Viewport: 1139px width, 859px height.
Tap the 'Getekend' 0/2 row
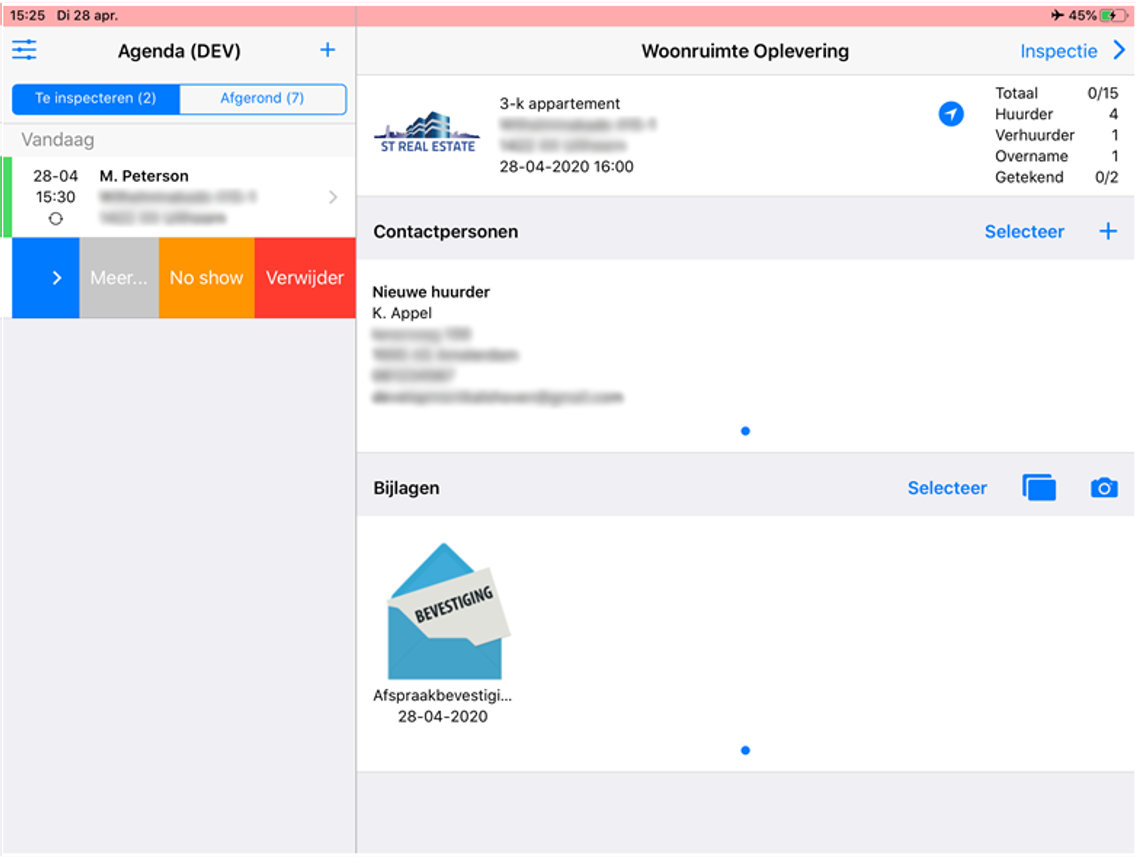1056,177
